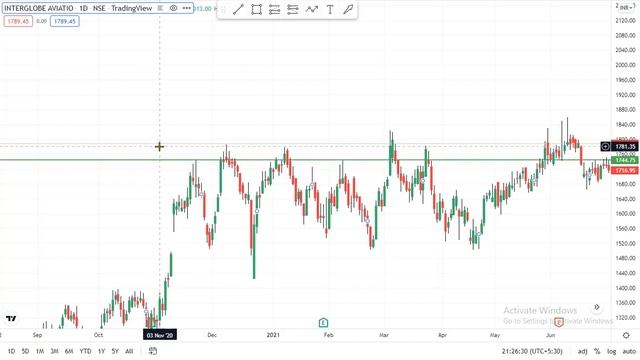The image size is (640, 360).
Task: Open the Go to date calendar icon
Action: 153,351
